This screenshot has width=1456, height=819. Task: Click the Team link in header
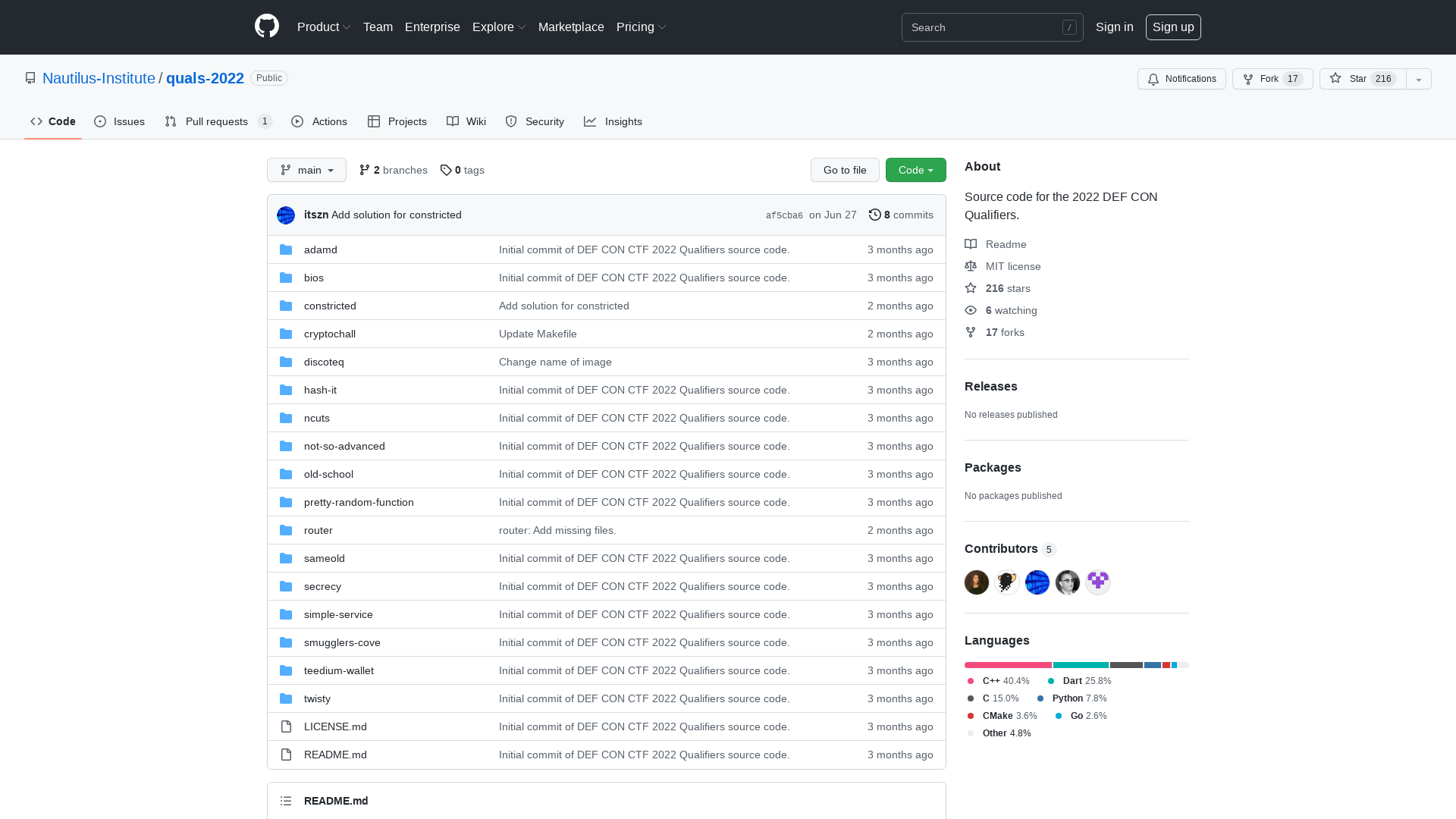(x=378, y=27)
